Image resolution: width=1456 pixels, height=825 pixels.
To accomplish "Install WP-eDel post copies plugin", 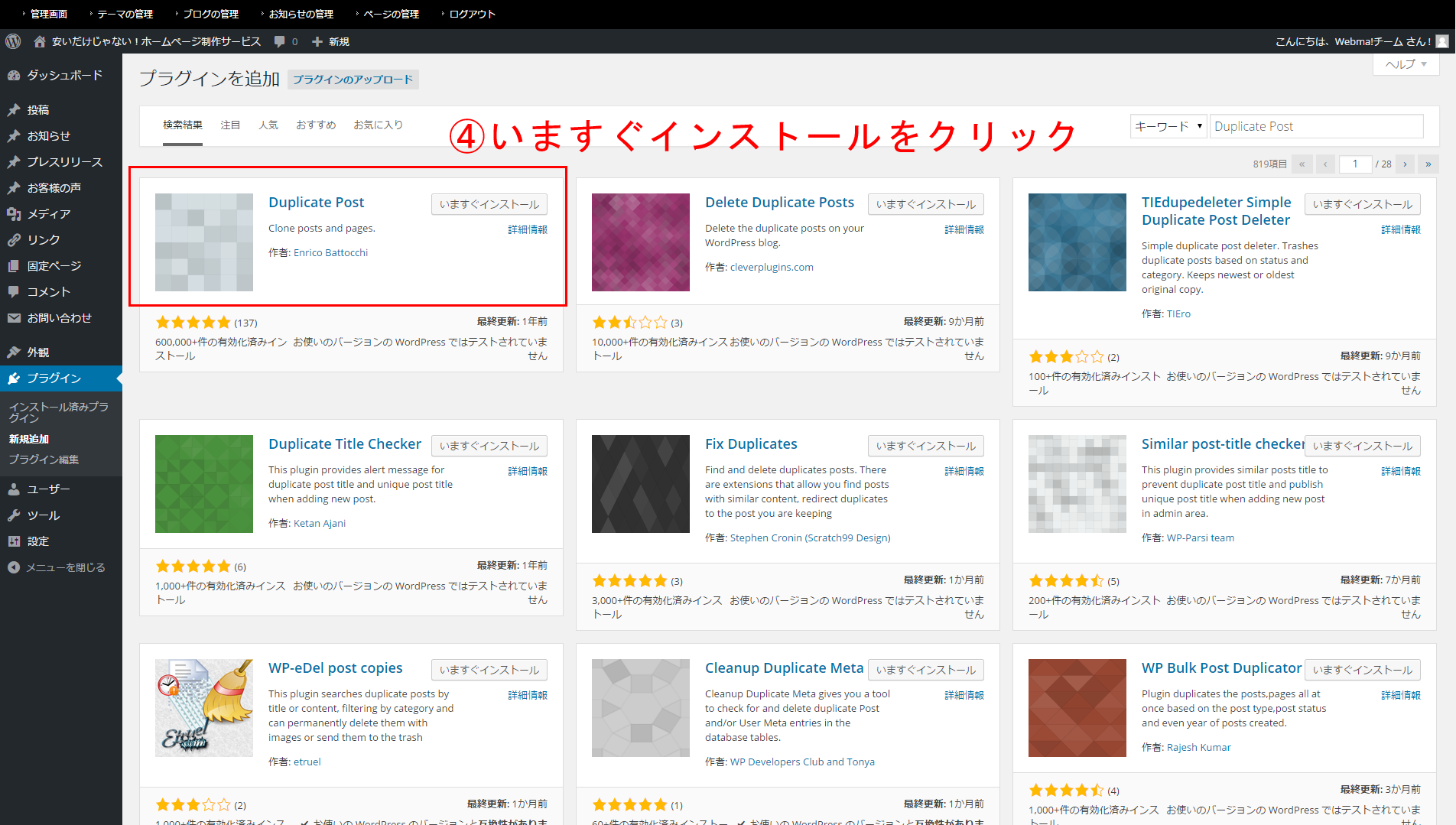I will pos(489,670).
